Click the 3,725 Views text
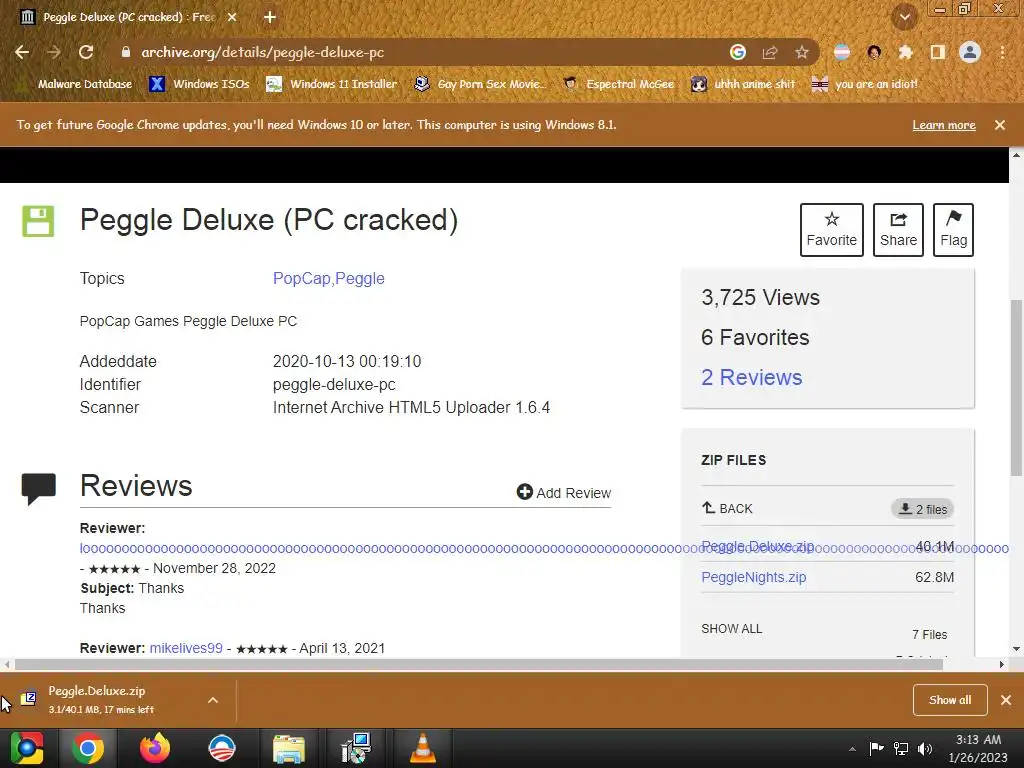This screenshot has height=768, width=1024. click(x=760, y=298)
